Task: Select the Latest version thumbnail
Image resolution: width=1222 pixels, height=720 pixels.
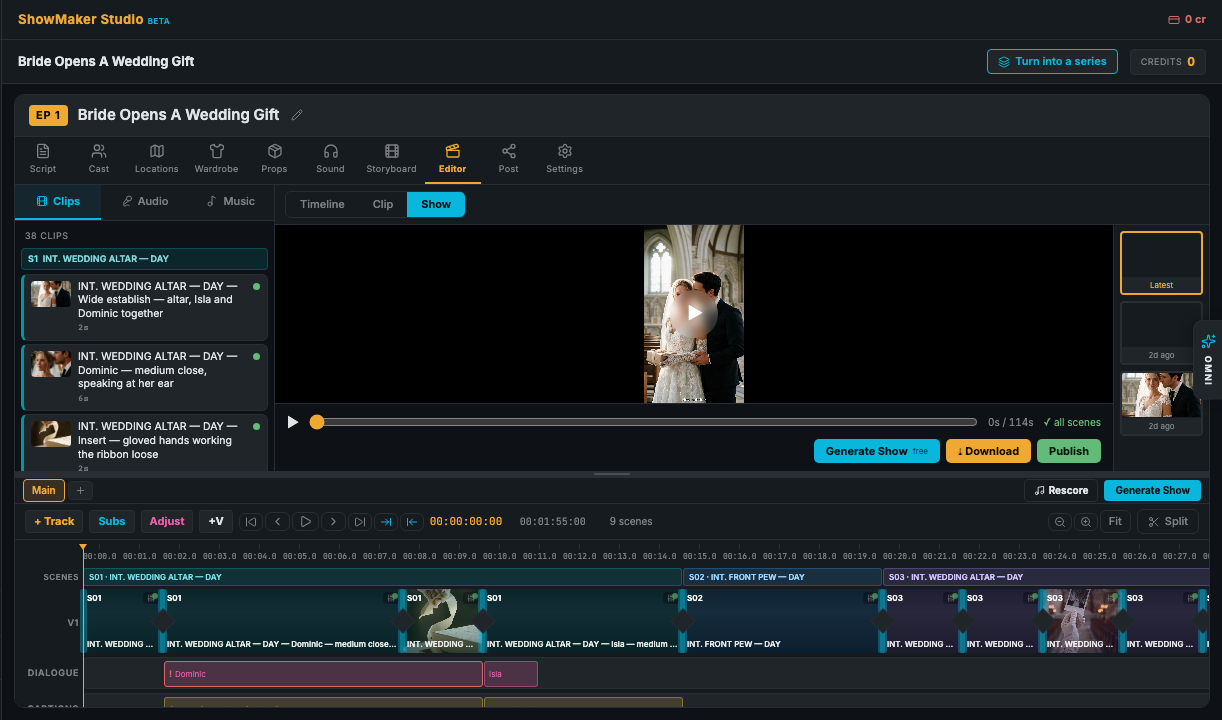Action: coord(1161,263)
